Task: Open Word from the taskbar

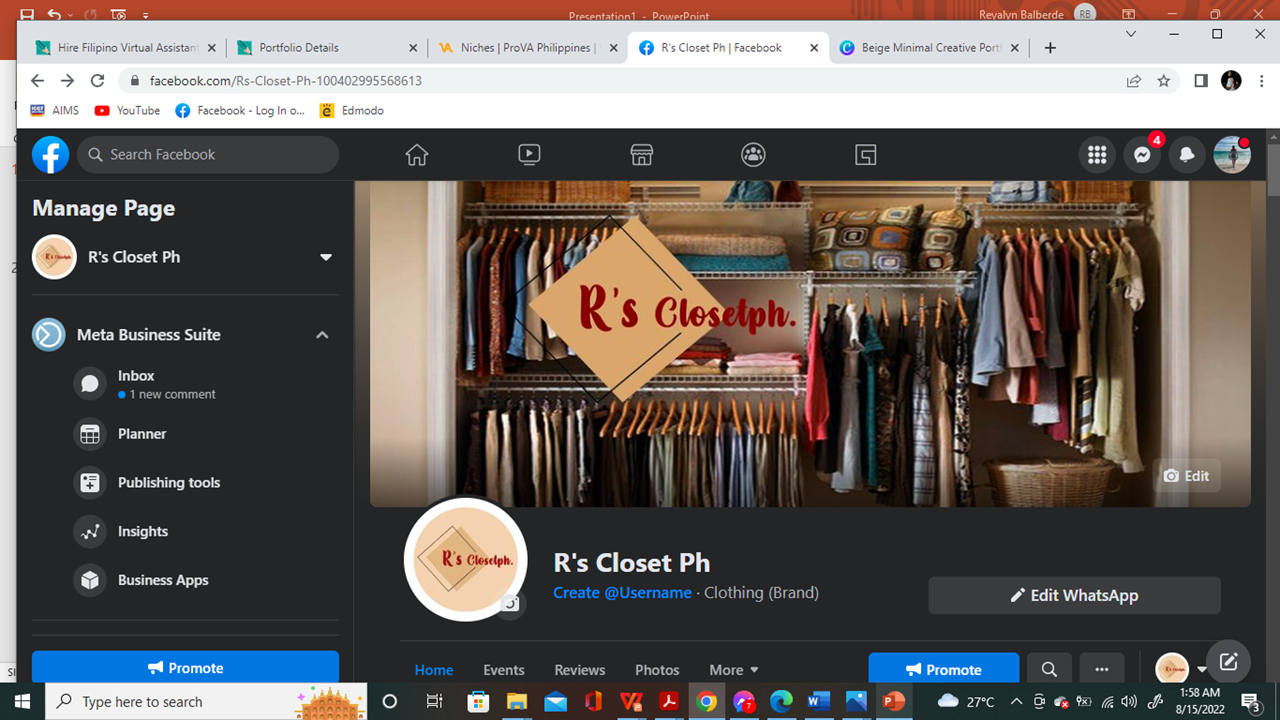Action: 819,702
